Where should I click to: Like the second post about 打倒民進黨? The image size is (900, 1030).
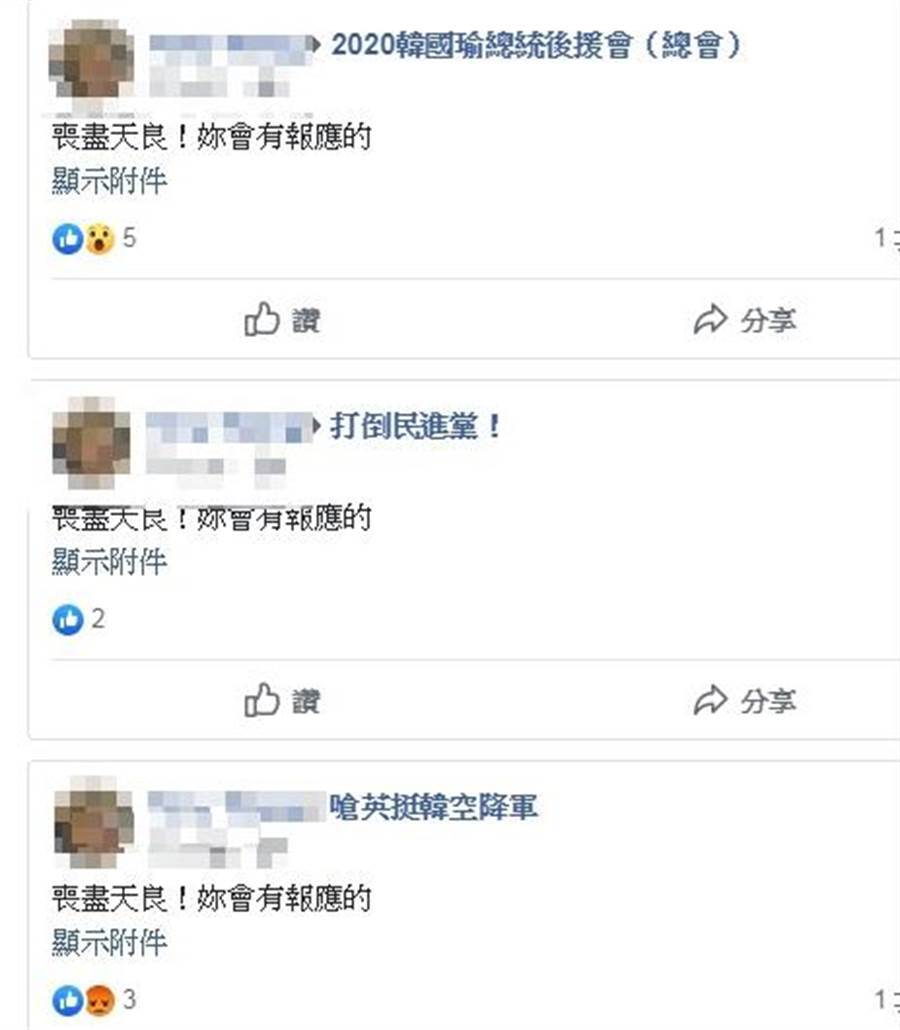(x=282, y=700)
